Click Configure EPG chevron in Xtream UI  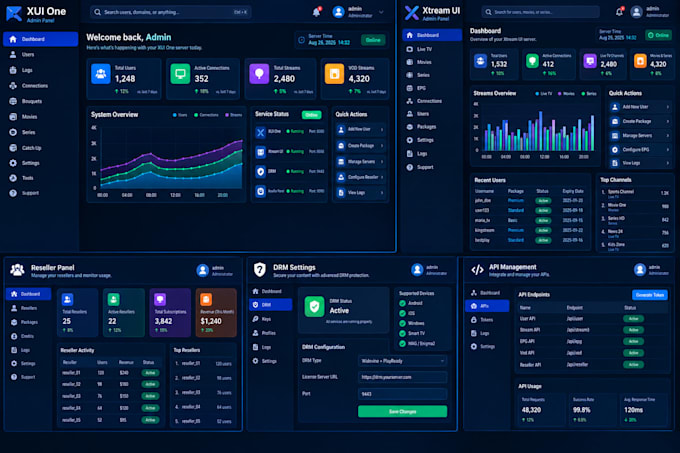point(668,150)
